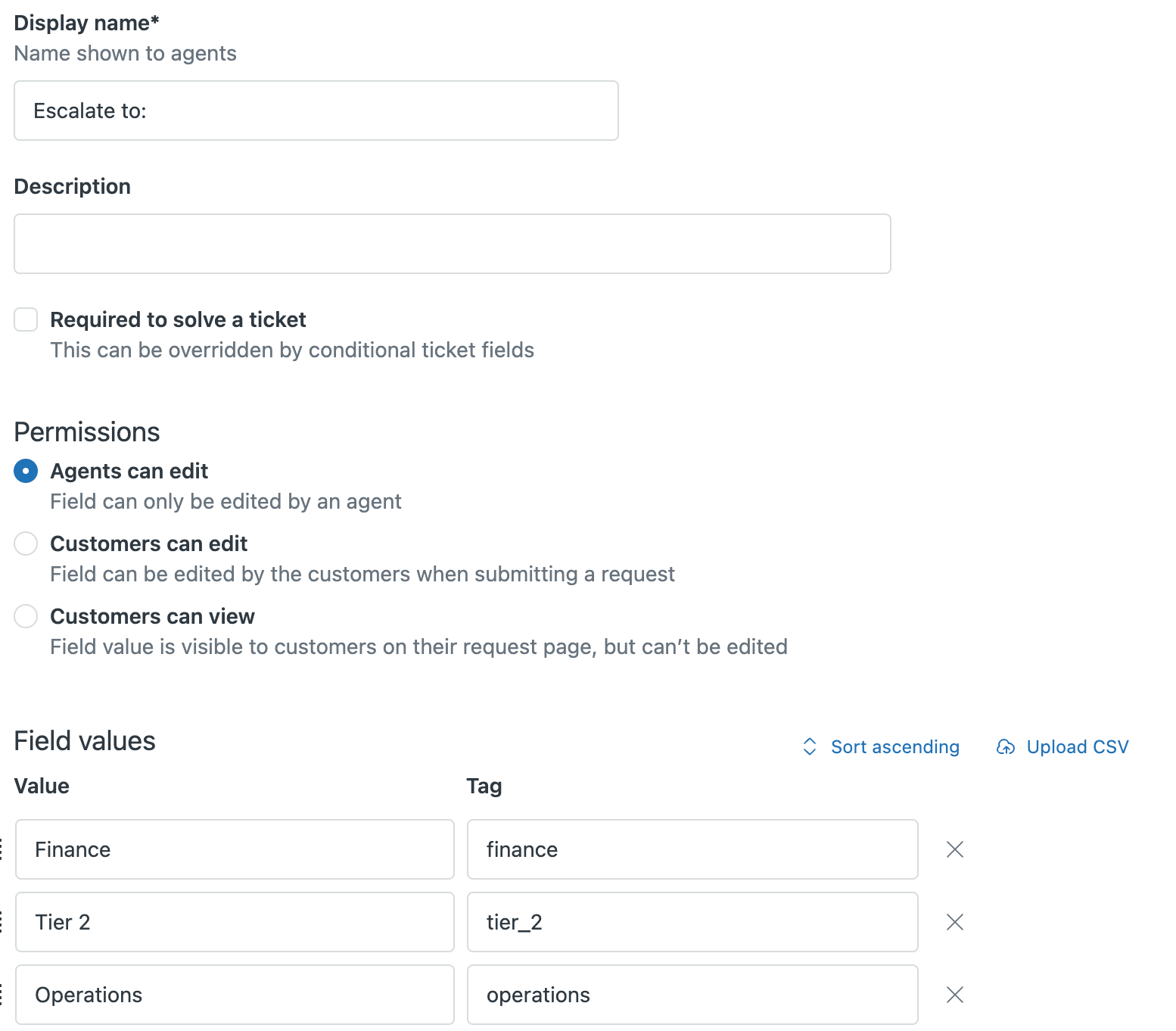Click the Upload CSV cloud icon
This screenshot has height=1031, width=1176.
pos(1006,747)
